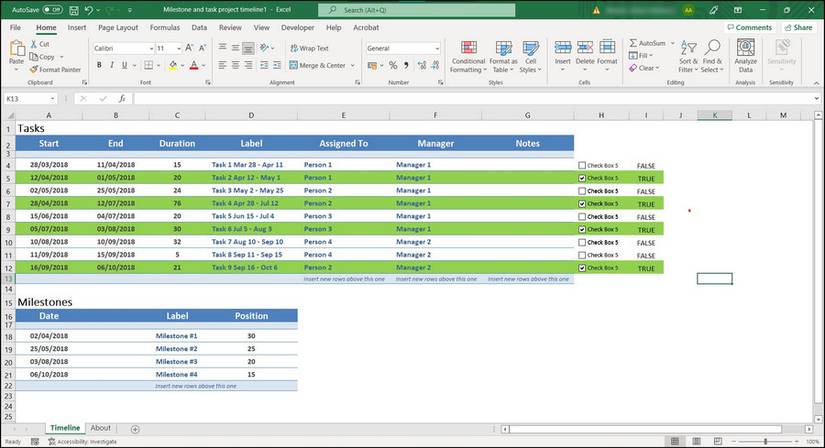825x448 pixels.
Task: Open the General number format dropdown
Action: click(437, 48)
